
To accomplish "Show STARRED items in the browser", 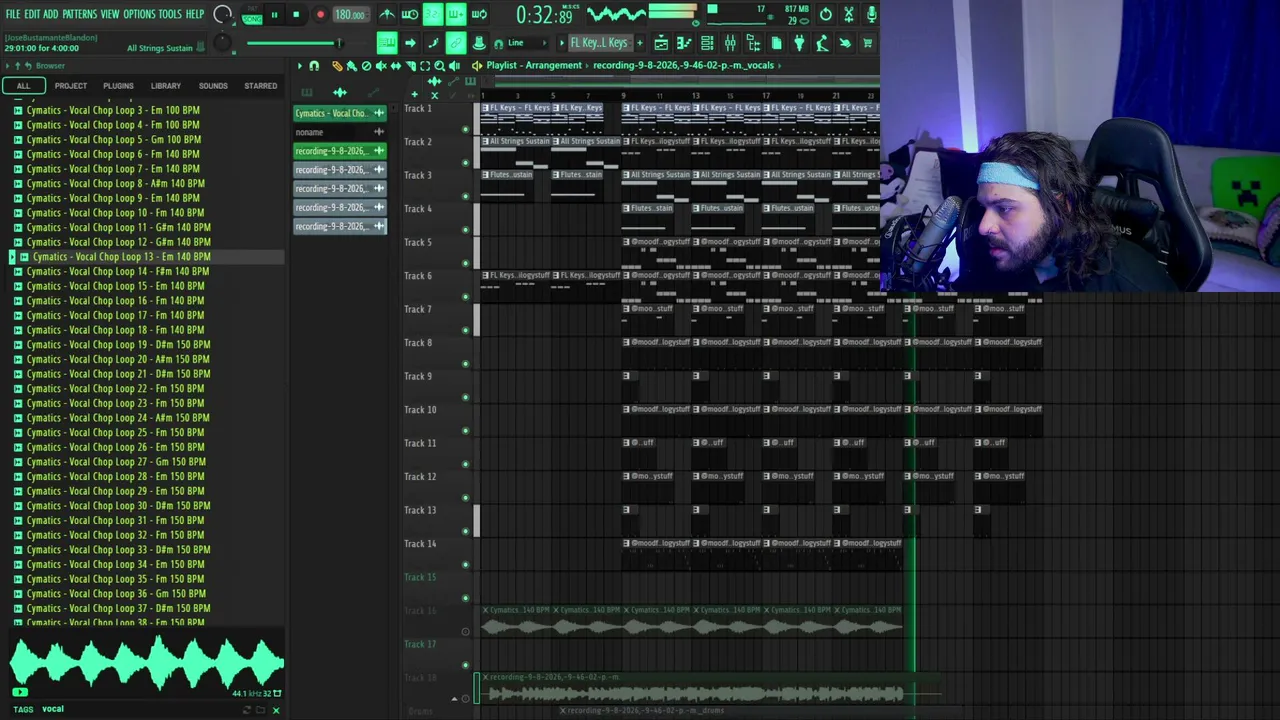I will [x=261, y=86].
